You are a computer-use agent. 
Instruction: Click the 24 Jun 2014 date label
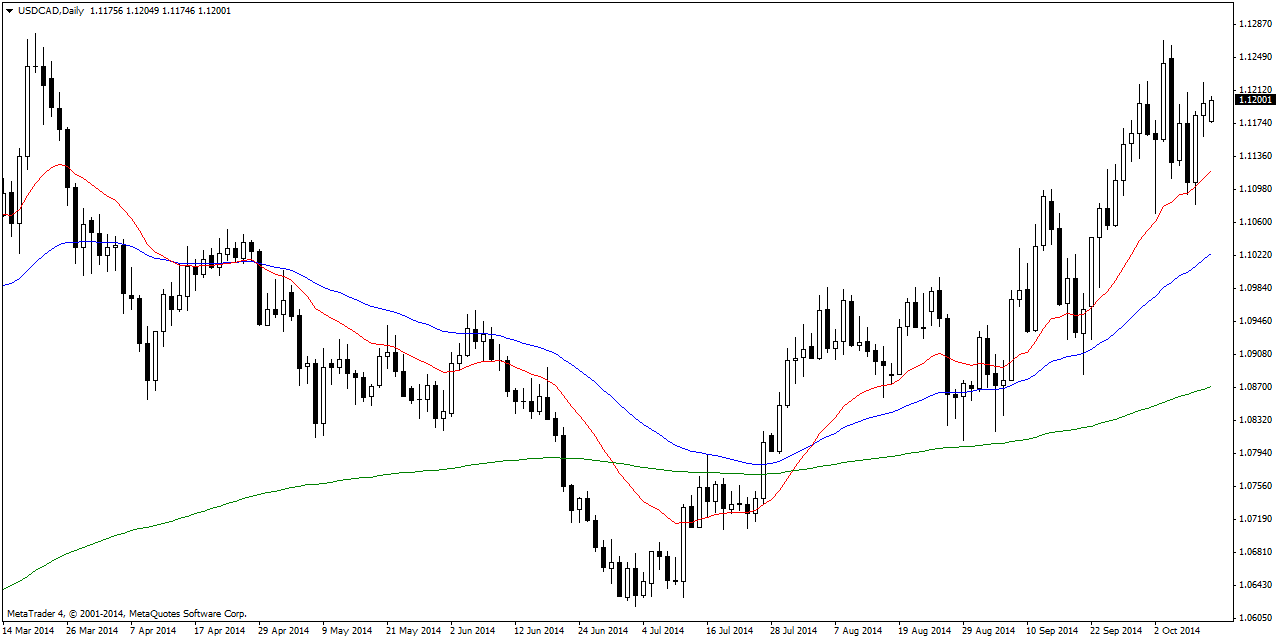(x=602, y=631)
